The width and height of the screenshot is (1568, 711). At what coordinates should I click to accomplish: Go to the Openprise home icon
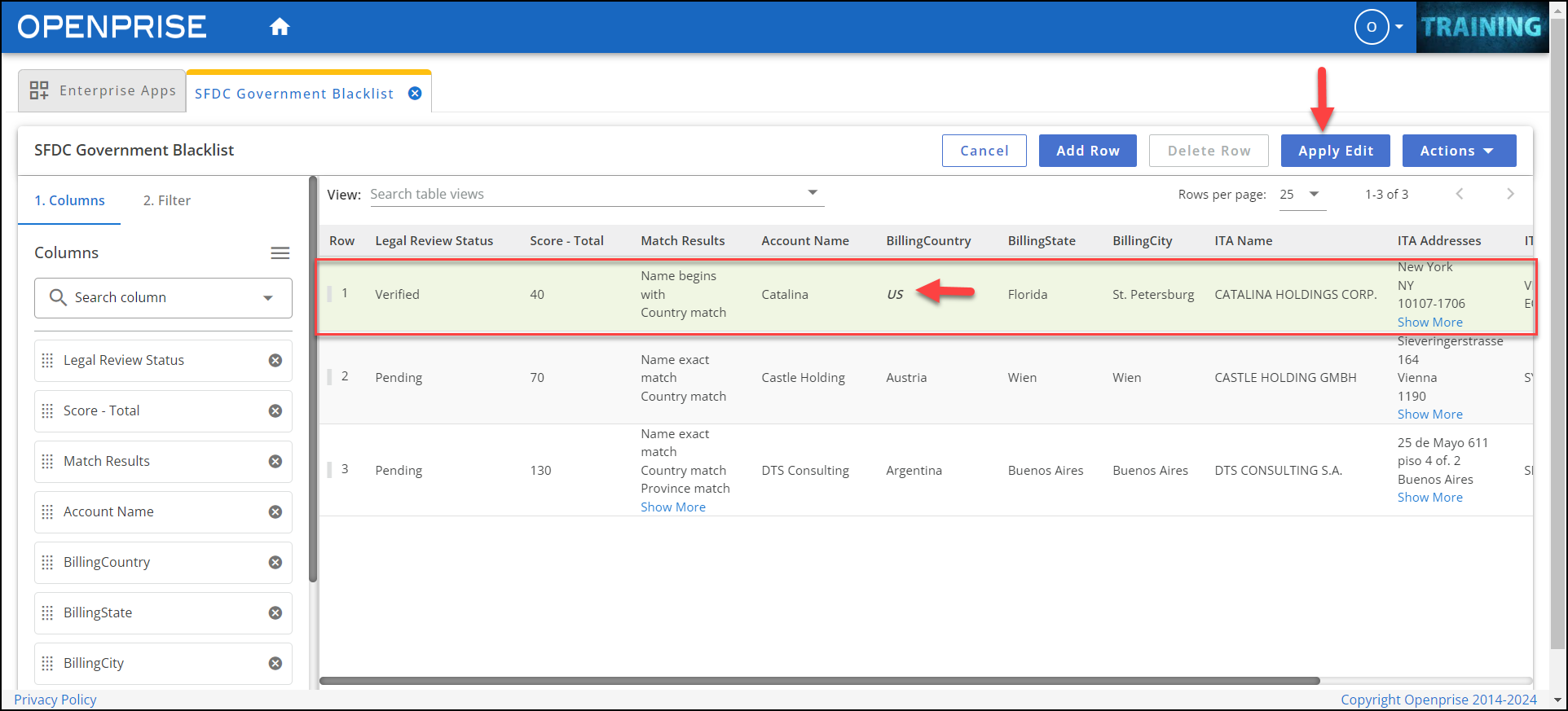click(280, 28)
